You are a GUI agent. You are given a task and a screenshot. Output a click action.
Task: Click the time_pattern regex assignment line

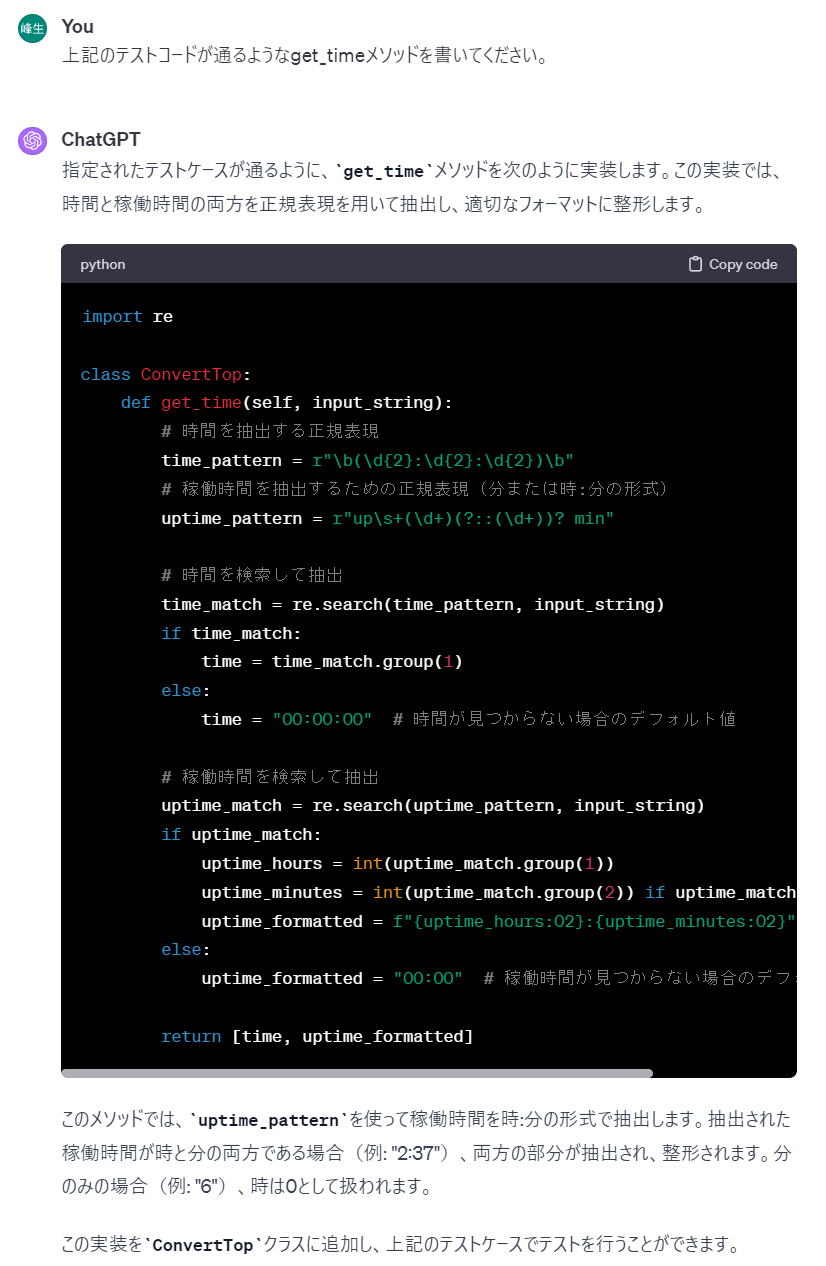point(367,460)
